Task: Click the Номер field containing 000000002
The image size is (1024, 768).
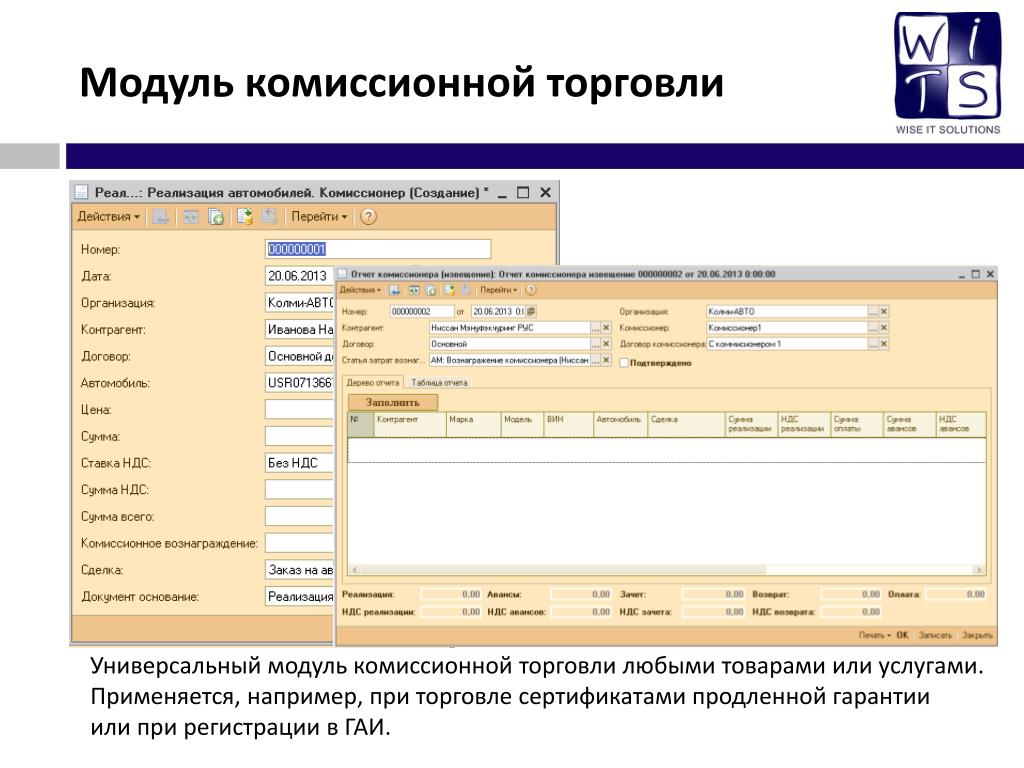Action: (x=422, y=312)
